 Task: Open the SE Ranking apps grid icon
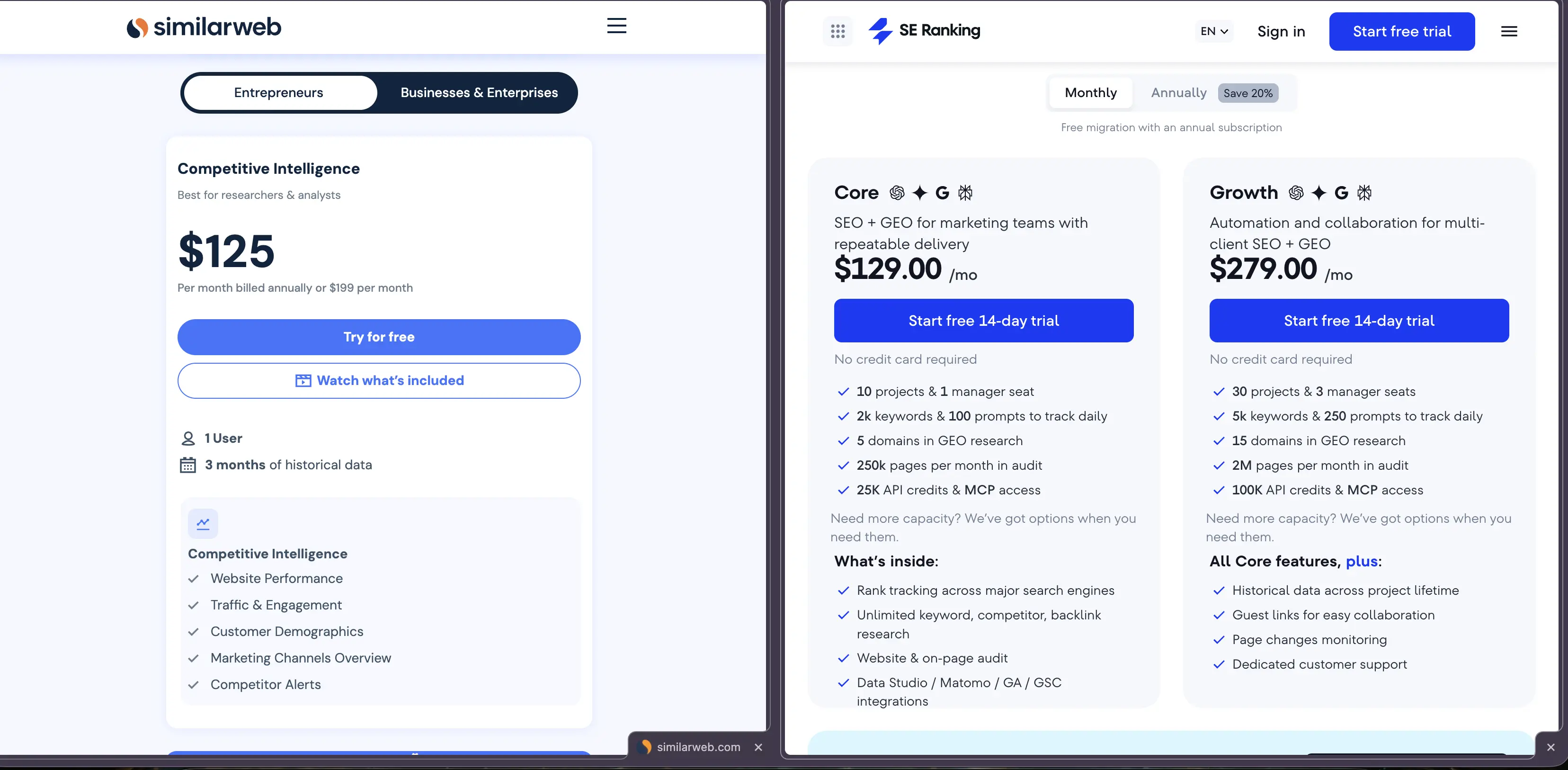(837, 31)
